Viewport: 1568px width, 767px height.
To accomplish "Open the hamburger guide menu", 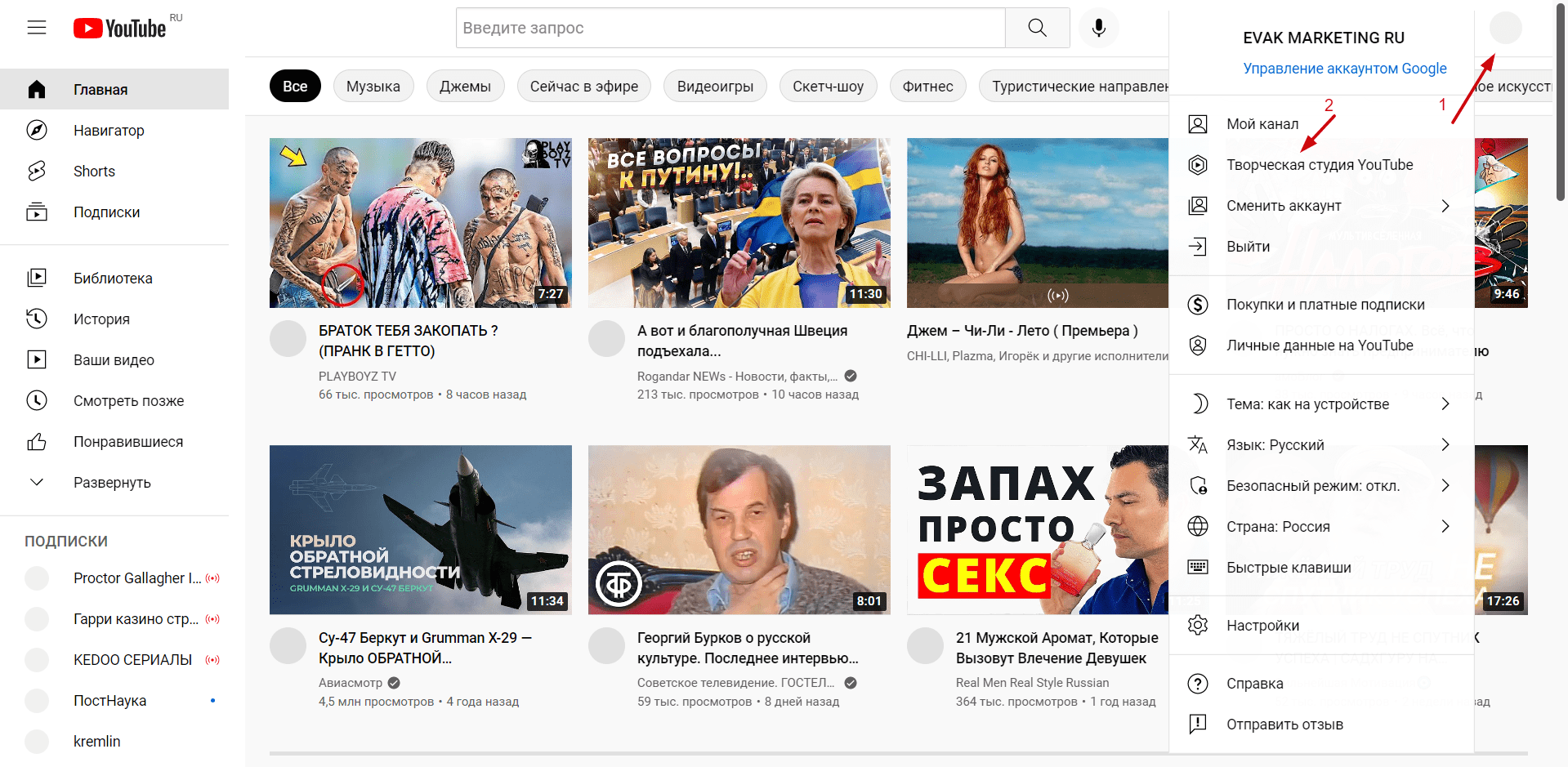I will [x=37, y=28].
